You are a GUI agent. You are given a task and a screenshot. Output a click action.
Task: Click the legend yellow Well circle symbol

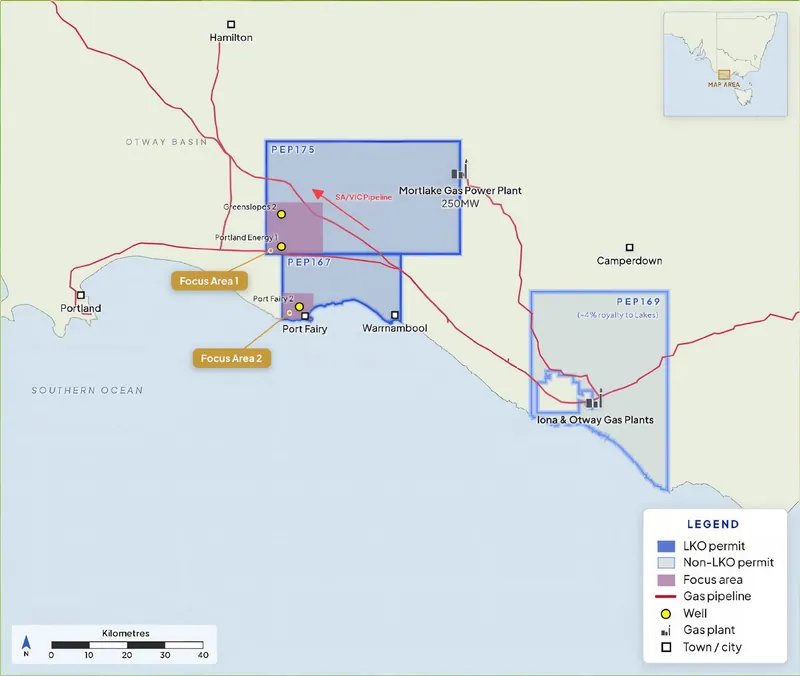[666, 614]
